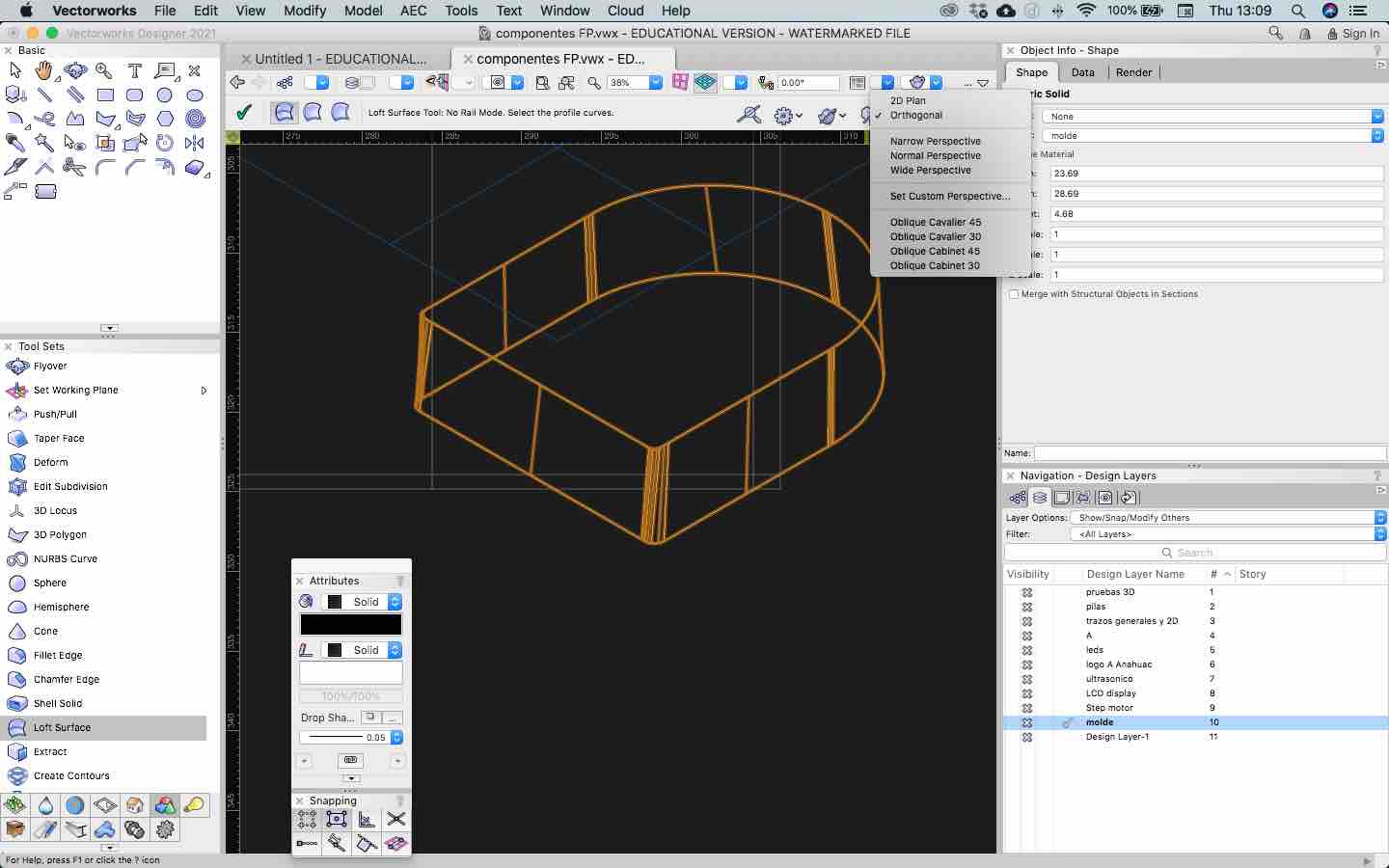
Task: Confirm loft with the green check mark
Action: click(x=244, y=112)
